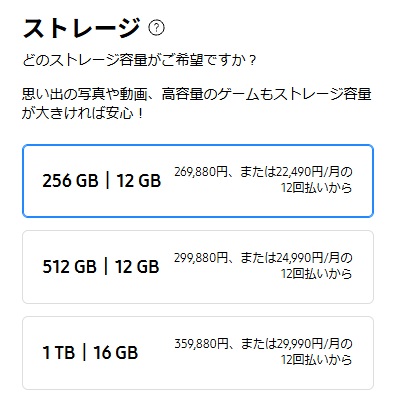Pick the 1 TB | 16 GB storage option
This screenshot has width=406, height=401.
coord(198,353)
